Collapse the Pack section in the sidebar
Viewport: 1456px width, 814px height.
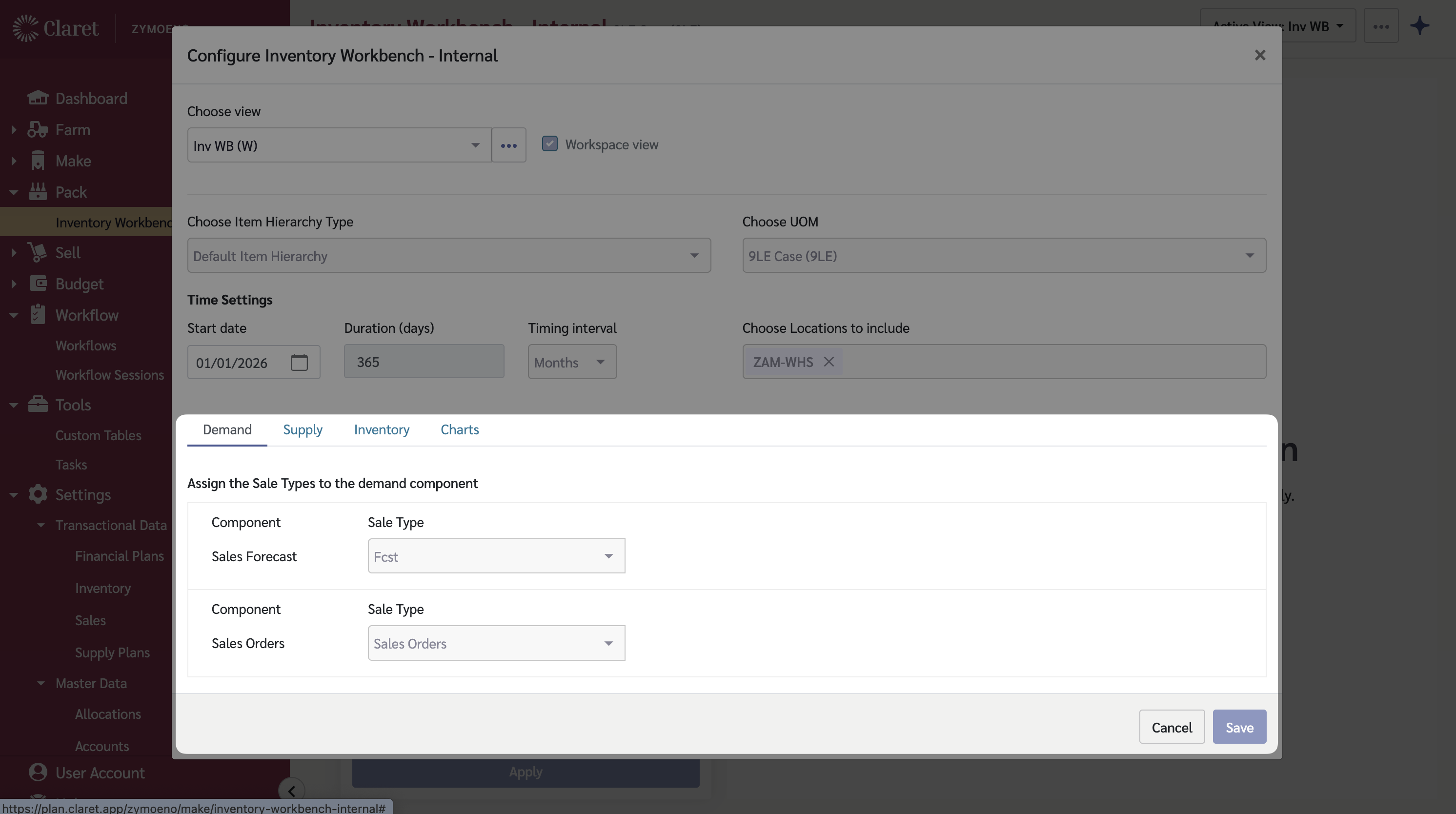14,192
